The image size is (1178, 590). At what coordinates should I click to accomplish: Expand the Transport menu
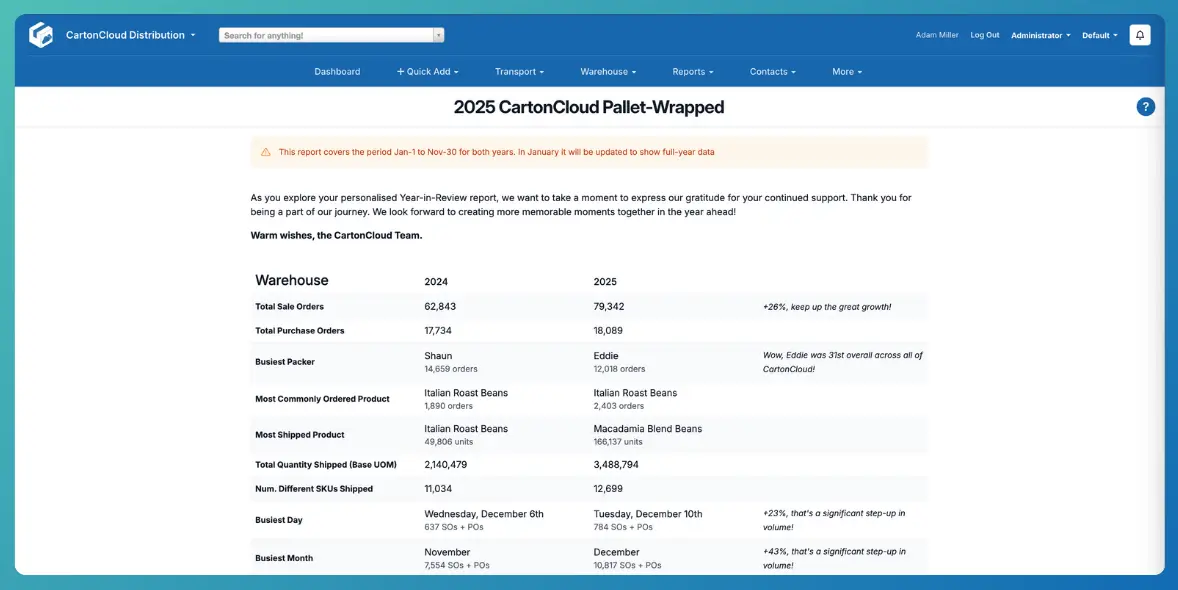coord(519,71)
